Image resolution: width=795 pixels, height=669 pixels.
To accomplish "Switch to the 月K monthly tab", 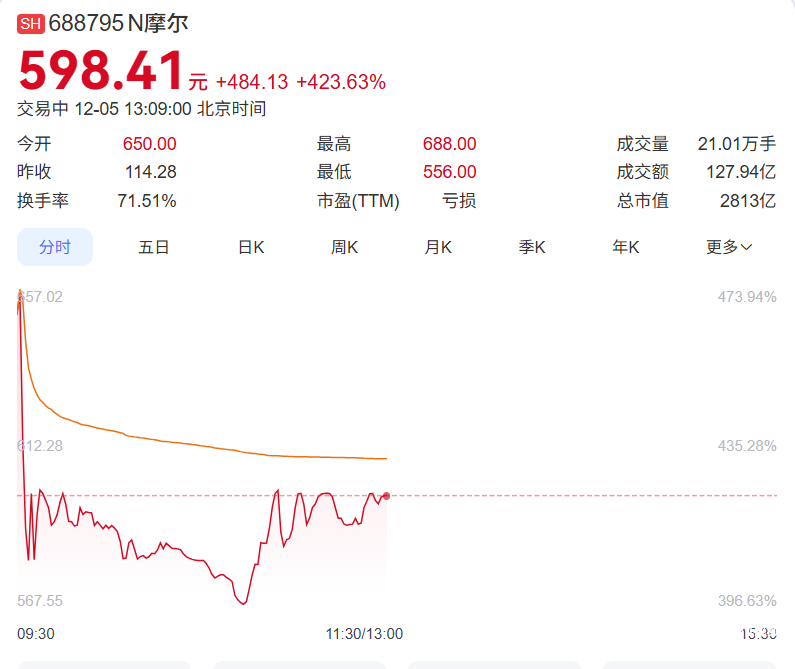I will pyautogui.click(x=438, y=247).
